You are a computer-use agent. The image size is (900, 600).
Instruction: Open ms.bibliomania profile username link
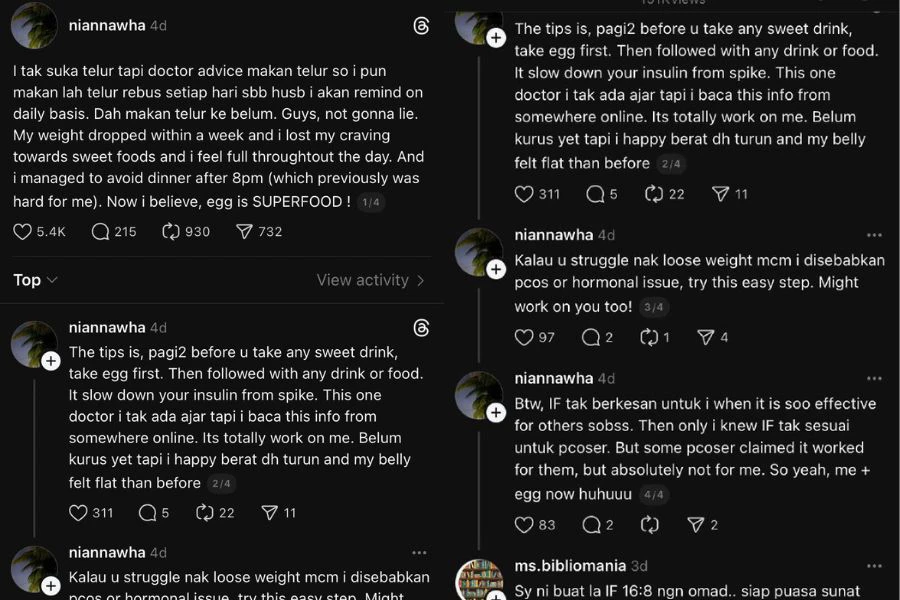click(x=568, y=566)
